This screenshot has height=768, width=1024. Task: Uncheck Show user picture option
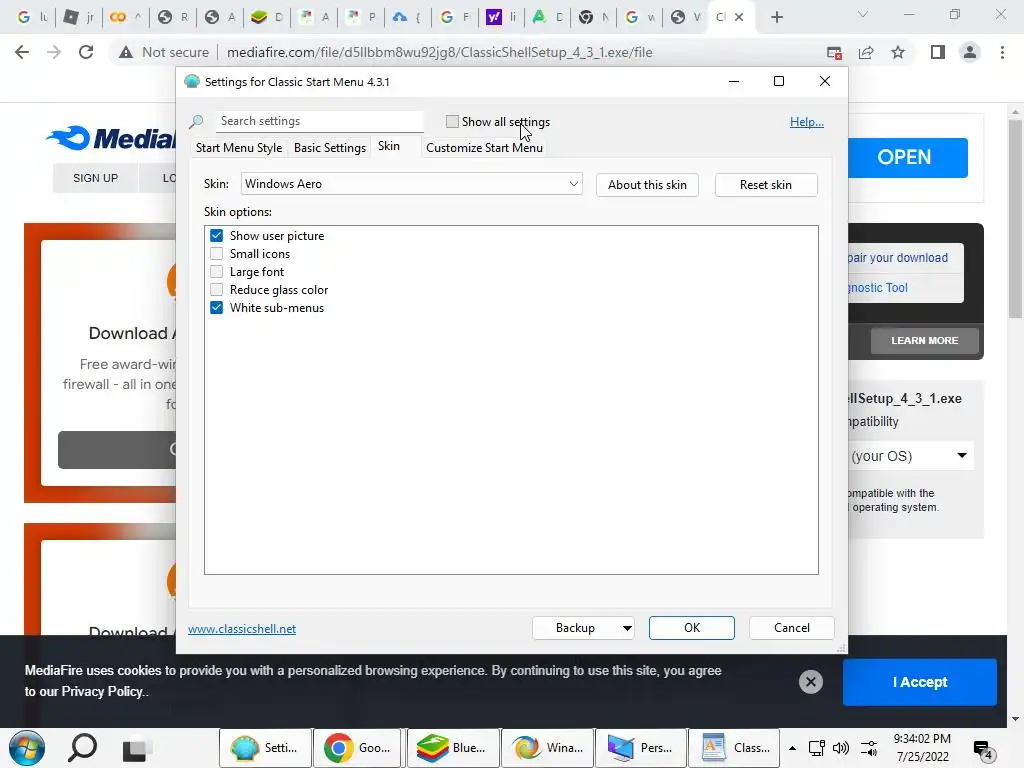(216, 236)
